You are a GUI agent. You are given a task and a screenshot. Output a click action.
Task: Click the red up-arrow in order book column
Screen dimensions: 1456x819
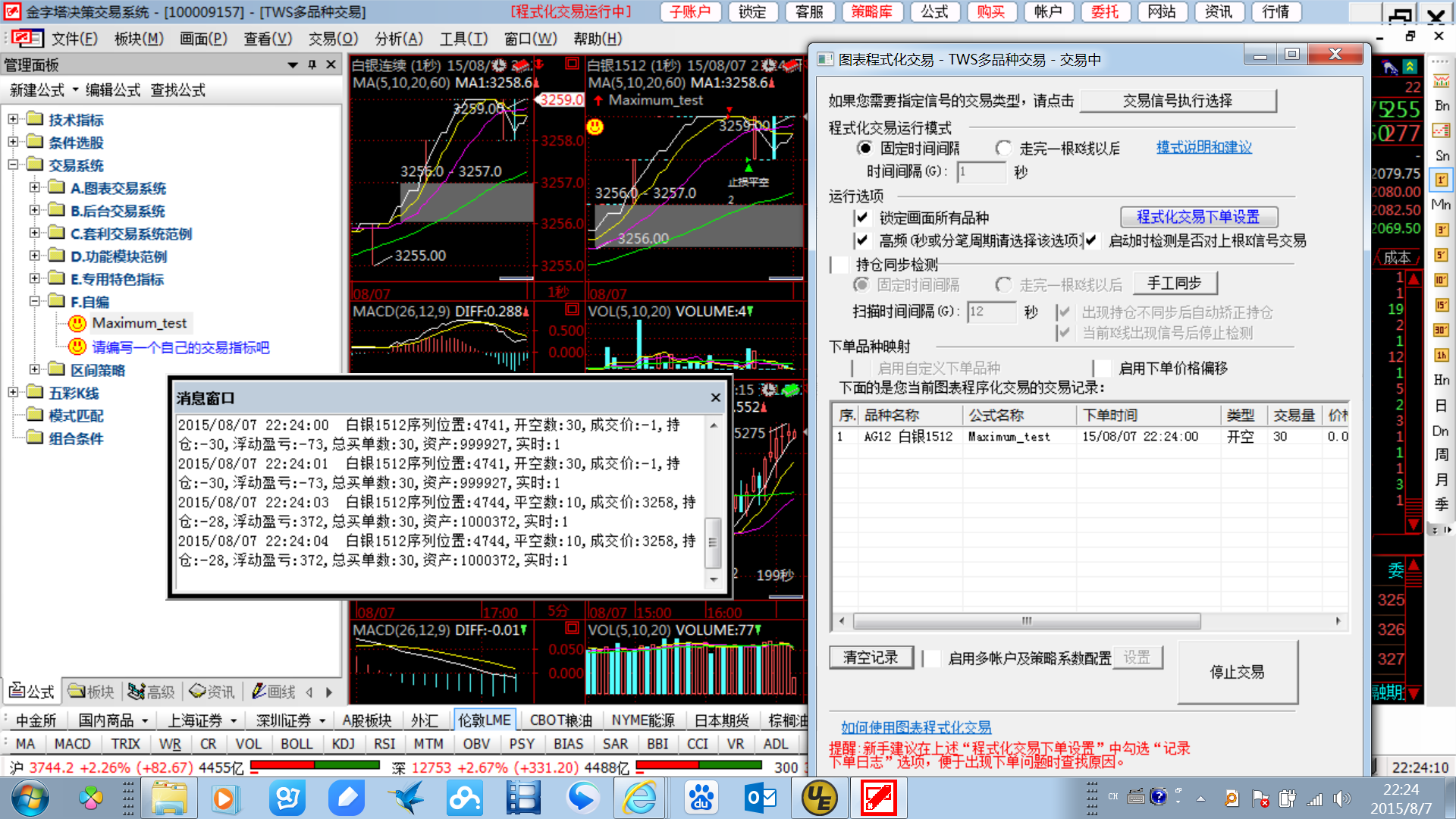[1414, 279]
